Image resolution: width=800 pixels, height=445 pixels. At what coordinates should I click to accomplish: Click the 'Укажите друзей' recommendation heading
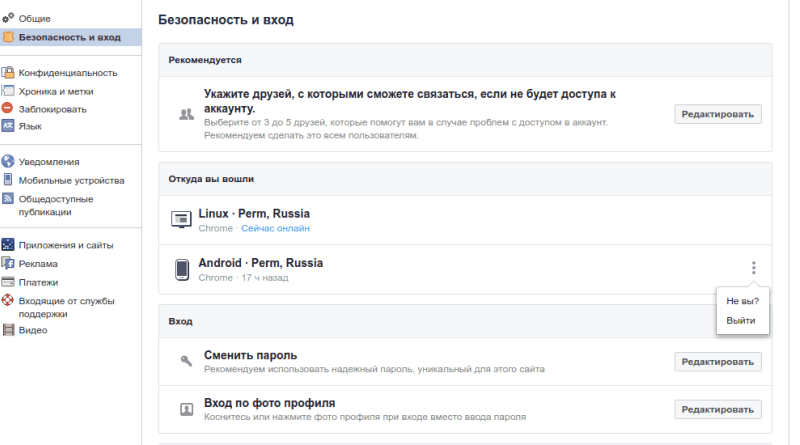point(410,101)
